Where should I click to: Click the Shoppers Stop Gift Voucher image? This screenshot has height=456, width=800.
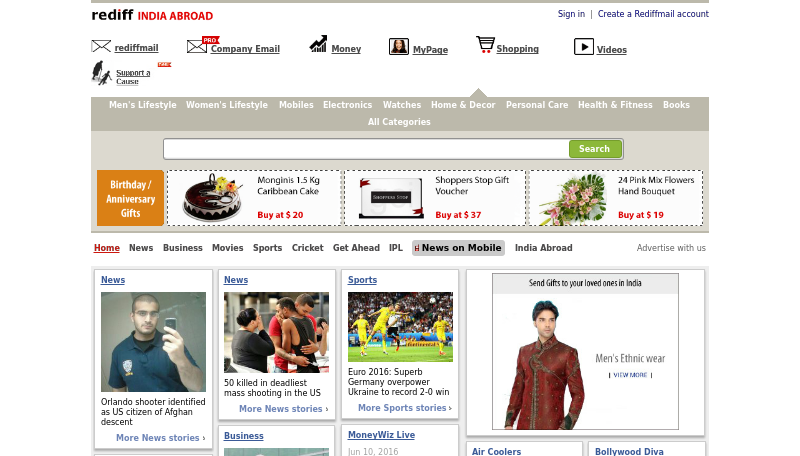391,198
